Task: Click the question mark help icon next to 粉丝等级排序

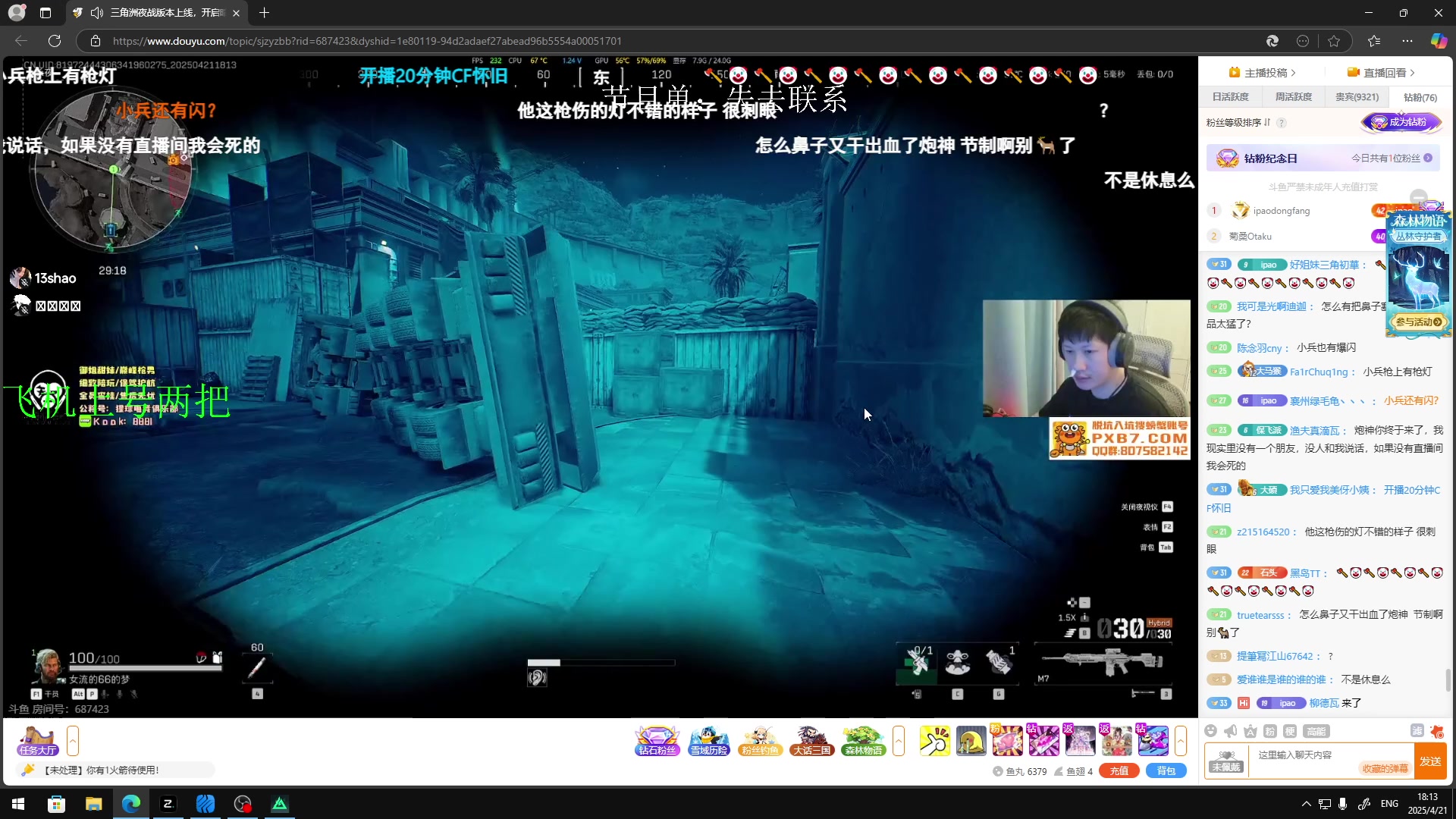Action: (1282, 123)
